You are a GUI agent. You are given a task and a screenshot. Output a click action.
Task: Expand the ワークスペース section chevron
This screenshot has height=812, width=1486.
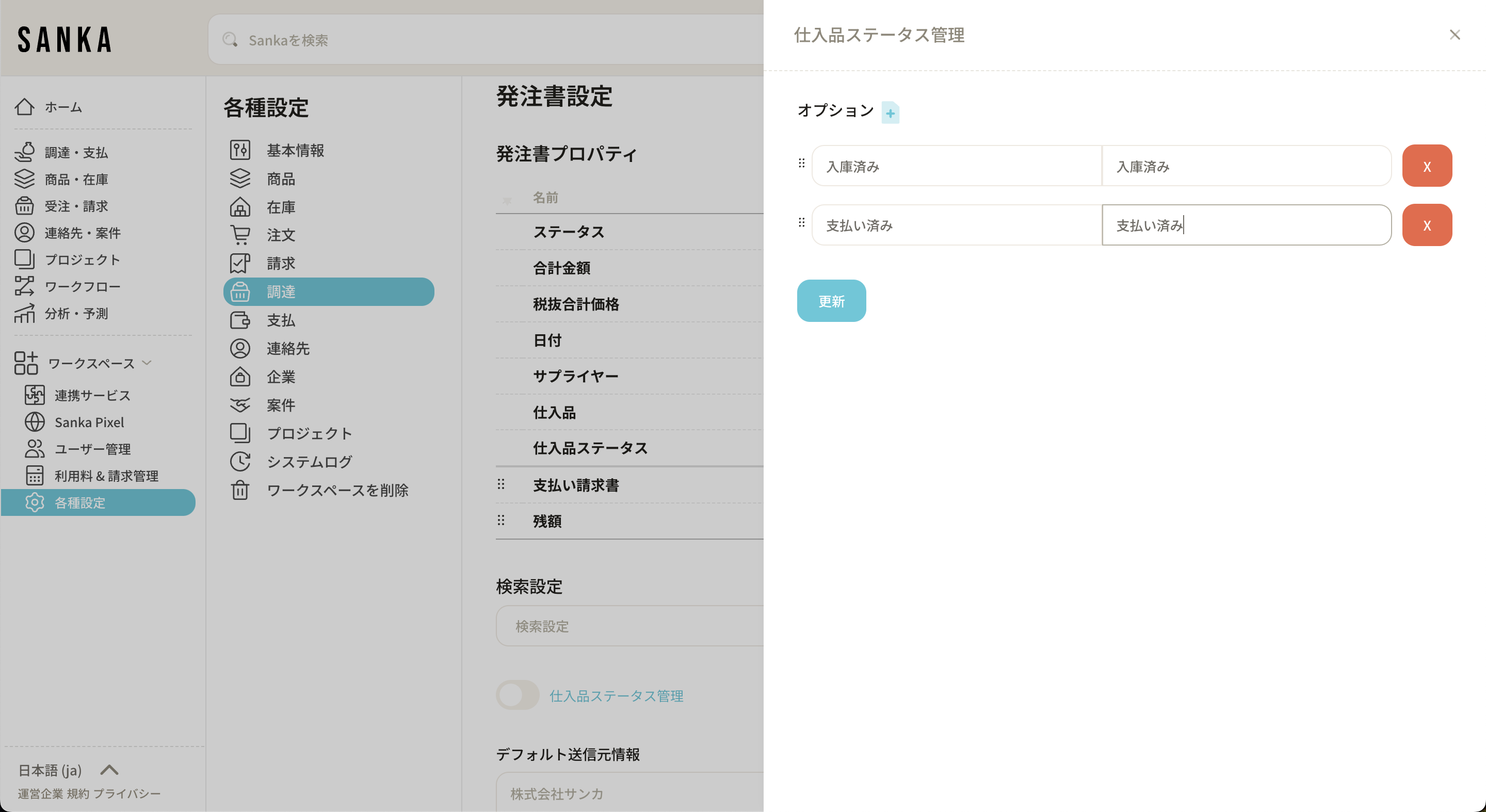pyautogui.click(x=147, y=363)
